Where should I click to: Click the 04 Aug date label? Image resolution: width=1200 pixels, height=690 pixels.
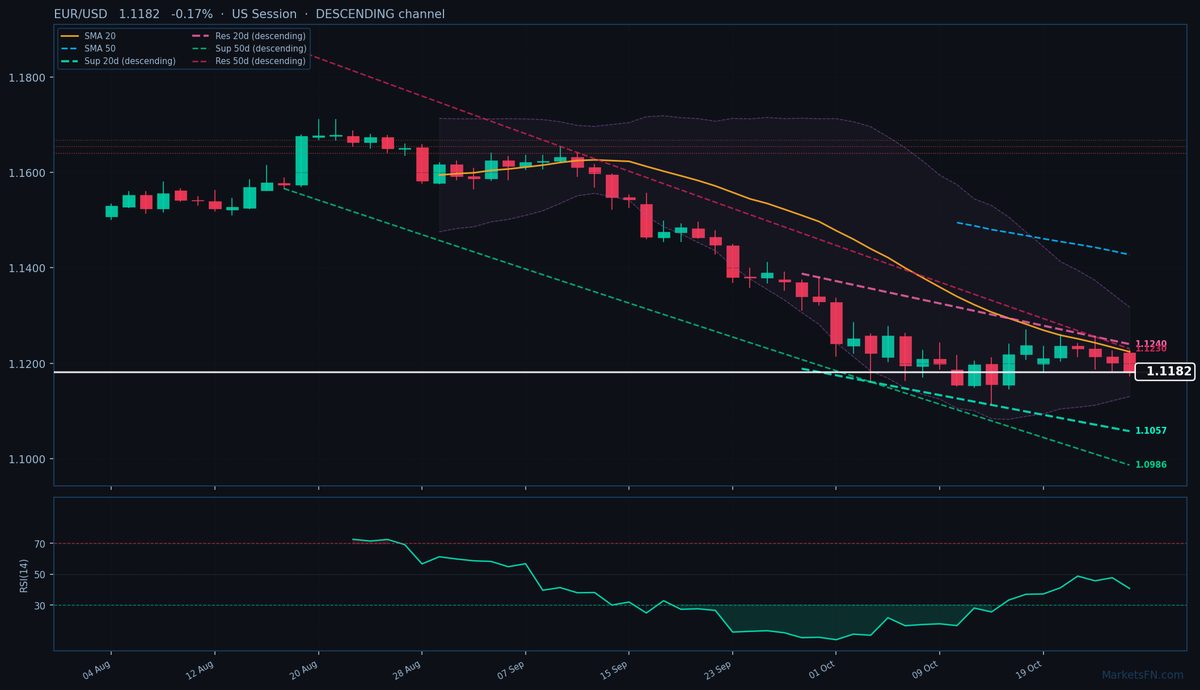(x=97, y=669)
